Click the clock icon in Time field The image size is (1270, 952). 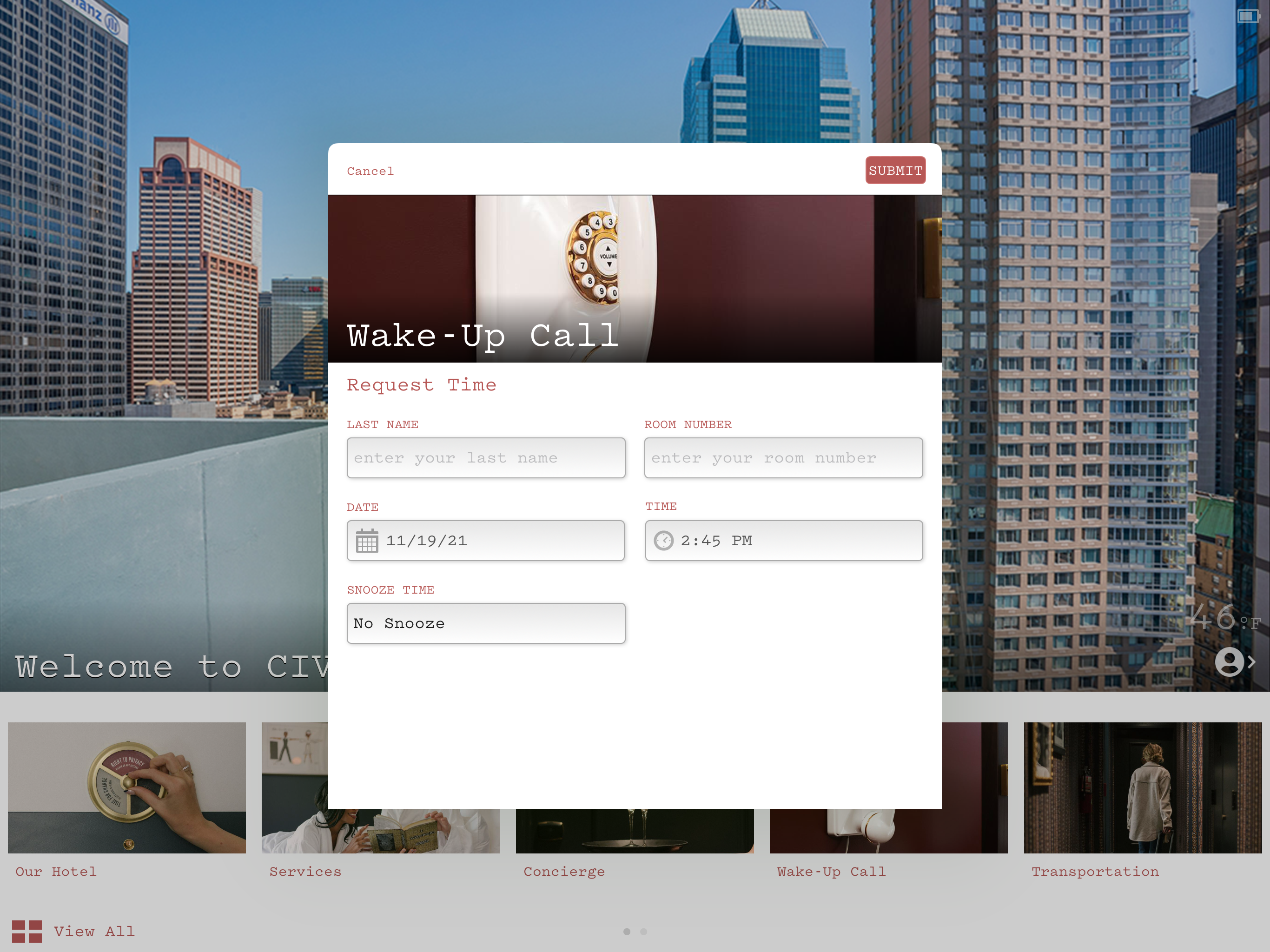click(x=663, y=541)
